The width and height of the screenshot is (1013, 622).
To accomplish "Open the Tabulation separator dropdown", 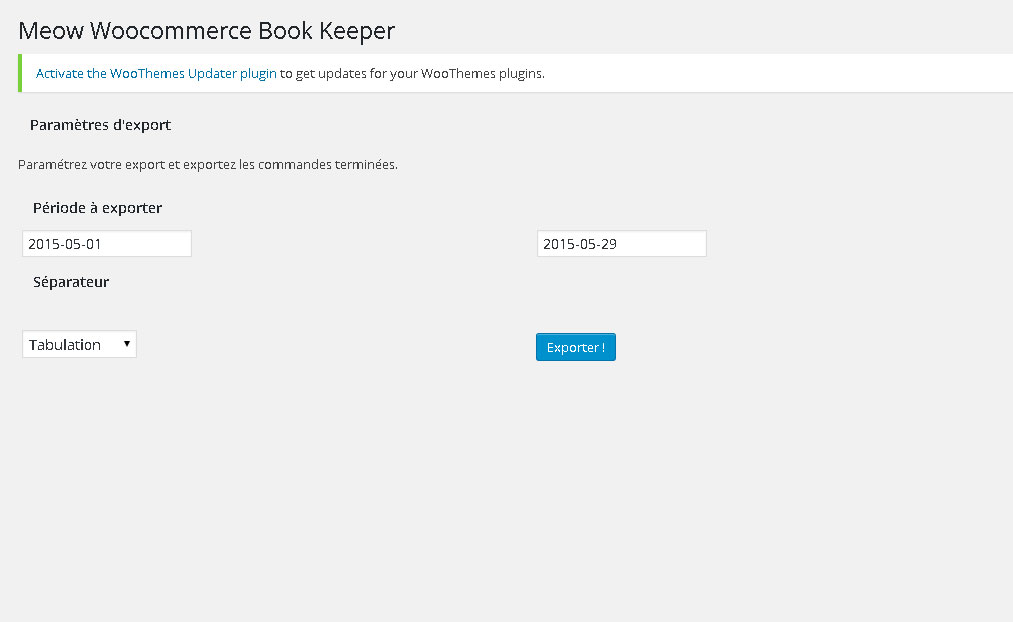I will pyautogui.click(x=79, y=344).
